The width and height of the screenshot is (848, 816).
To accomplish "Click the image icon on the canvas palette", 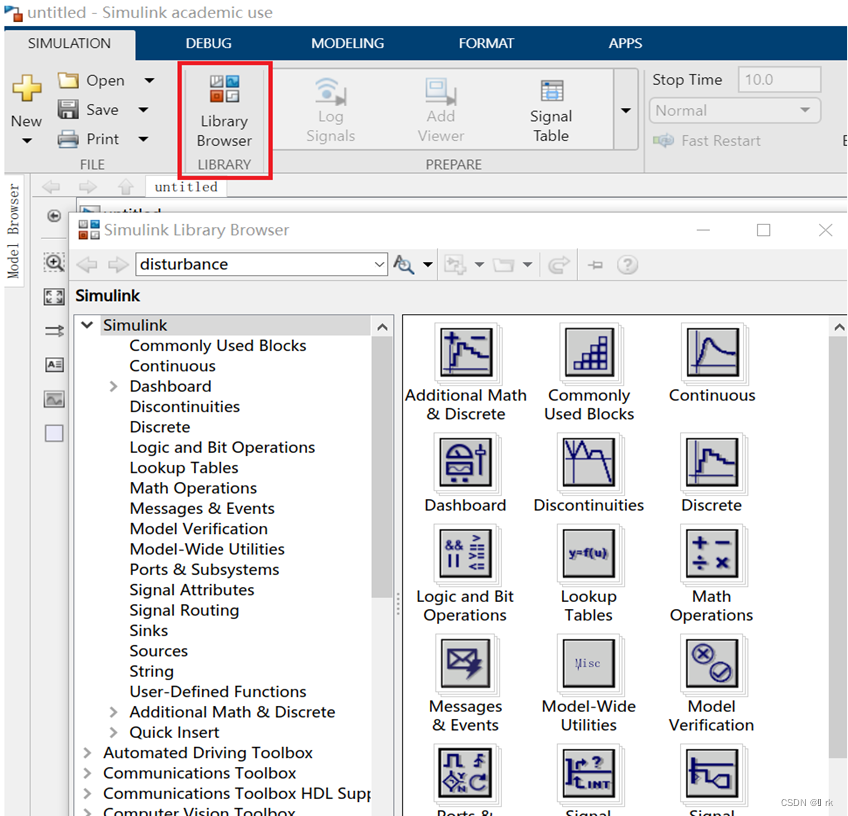I will [x=54, y=400].
